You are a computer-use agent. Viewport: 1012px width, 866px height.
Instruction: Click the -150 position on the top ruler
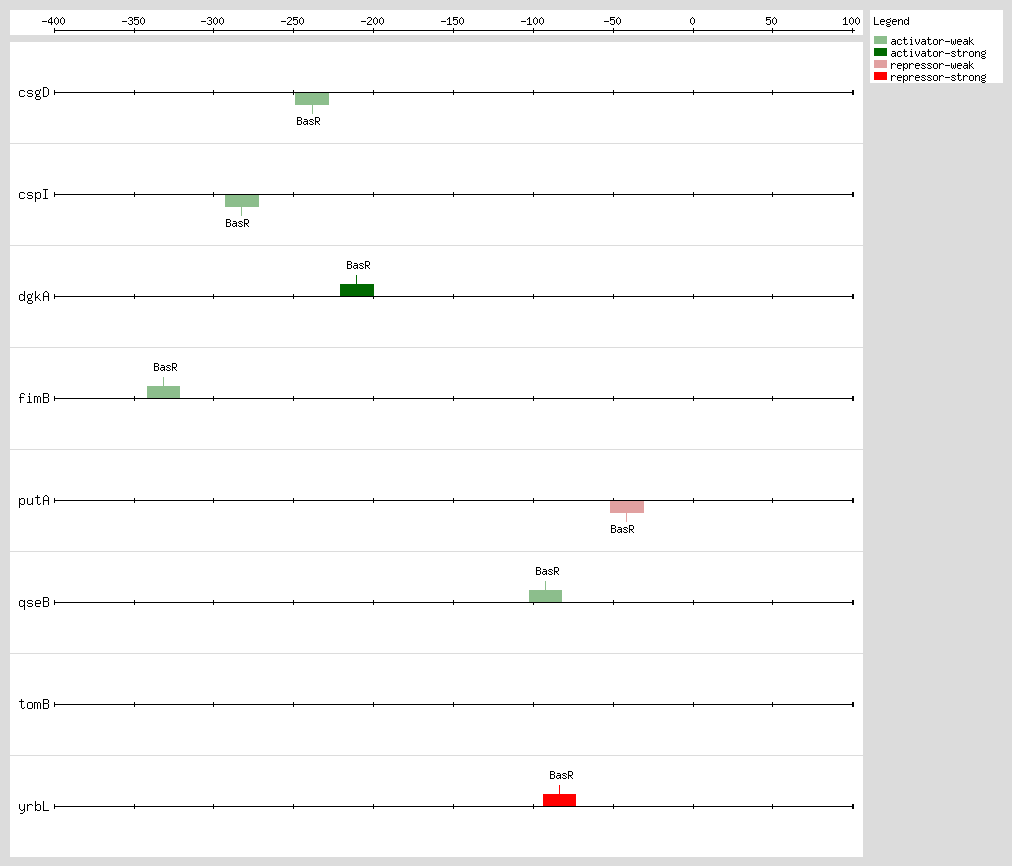tap(452, 21)
